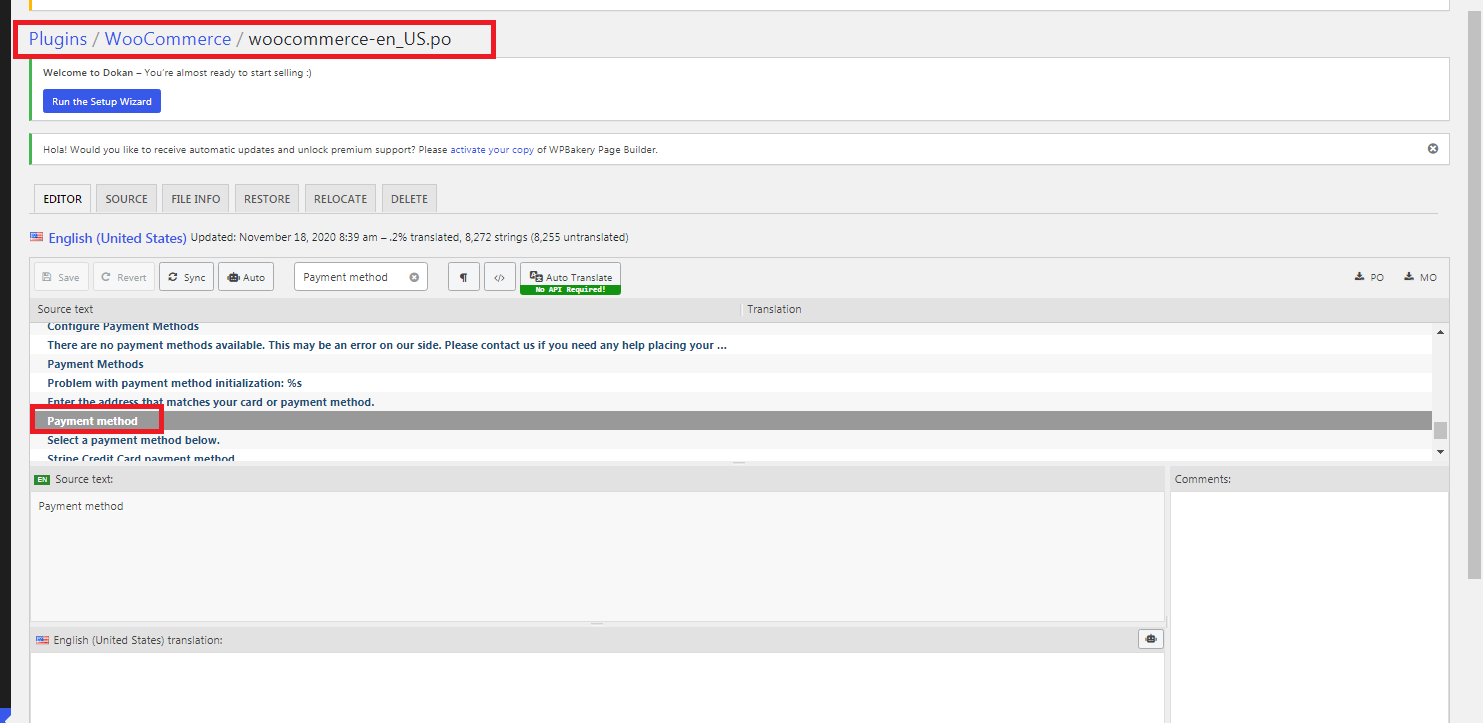
Task: Select 'Select a payment method below.' row
Action: (x=731, y=440)
